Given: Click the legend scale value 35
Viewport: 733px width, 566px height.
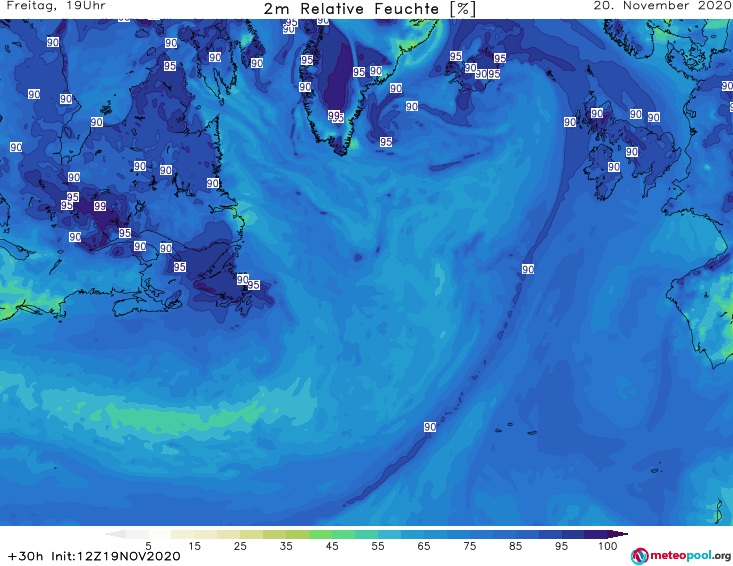Looking at the screenshot, I should (286, 546).
